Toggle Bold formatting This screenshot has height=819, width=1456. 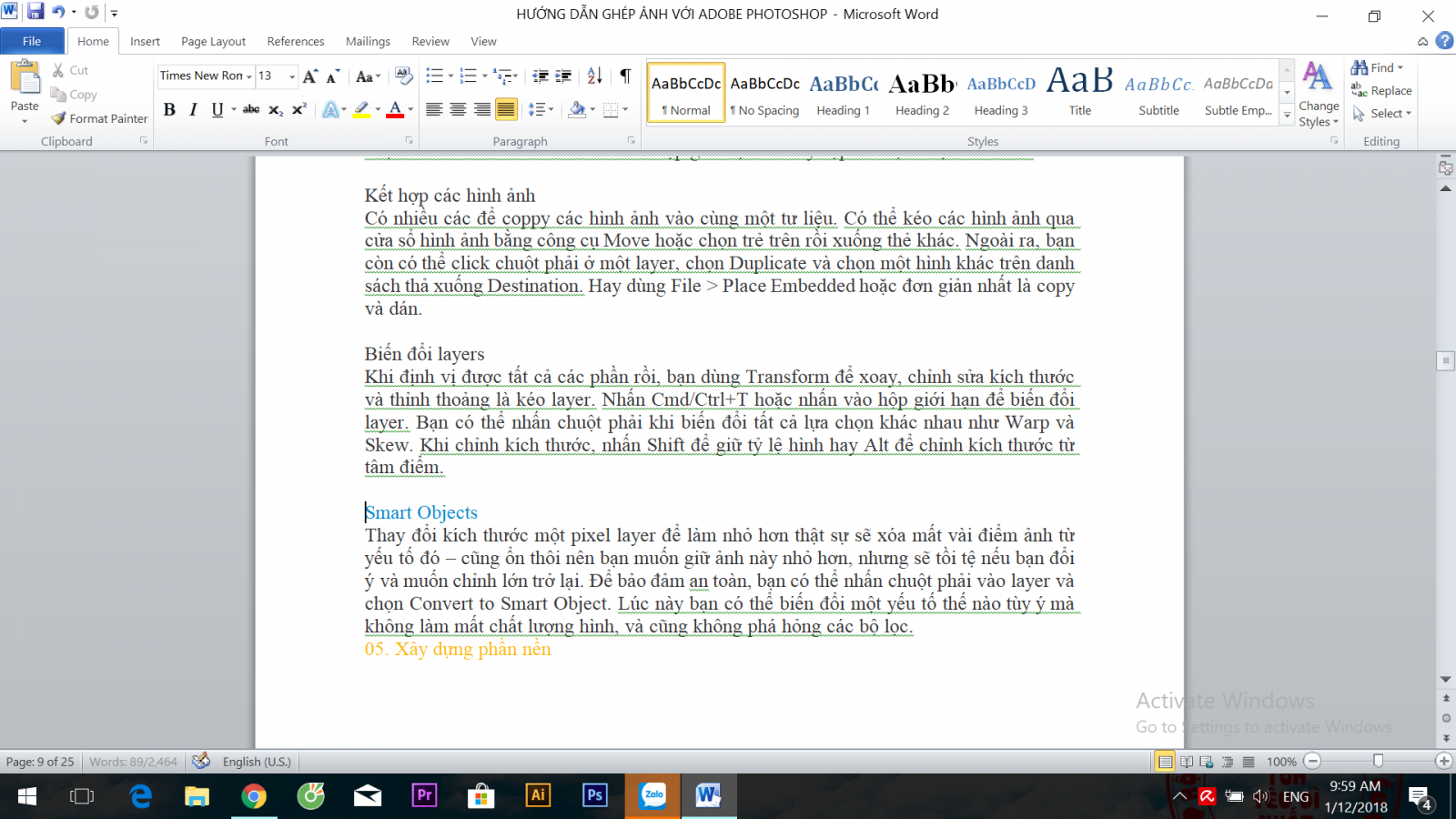click(x=169, y=109)
